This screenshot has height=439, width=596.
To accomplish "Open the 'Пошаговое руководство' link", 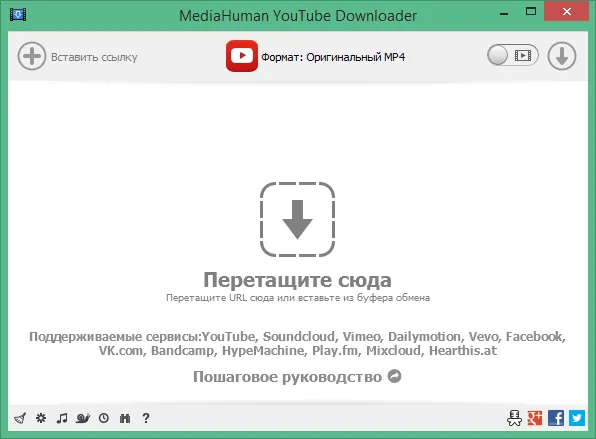I will (x=287, y=377).
